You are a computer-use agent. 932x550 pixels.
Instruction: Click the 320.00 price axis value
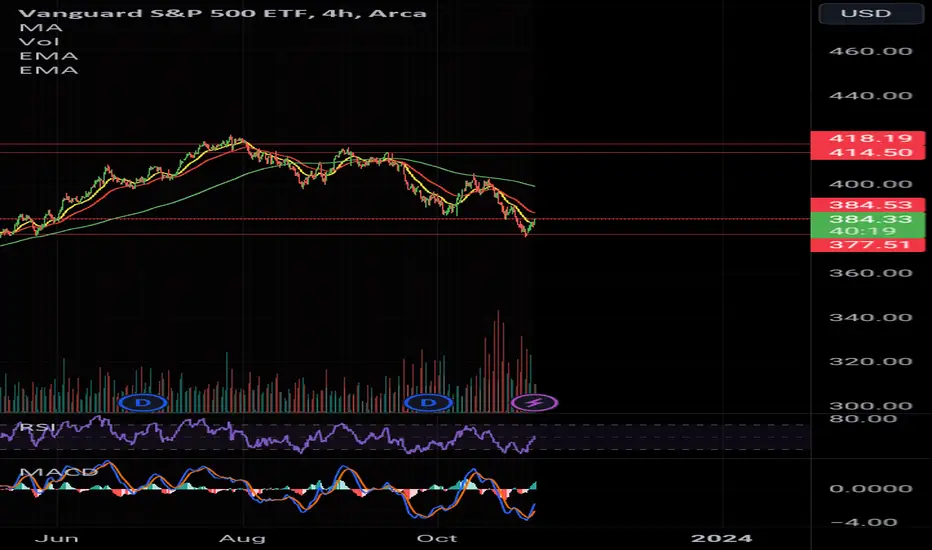871,362
